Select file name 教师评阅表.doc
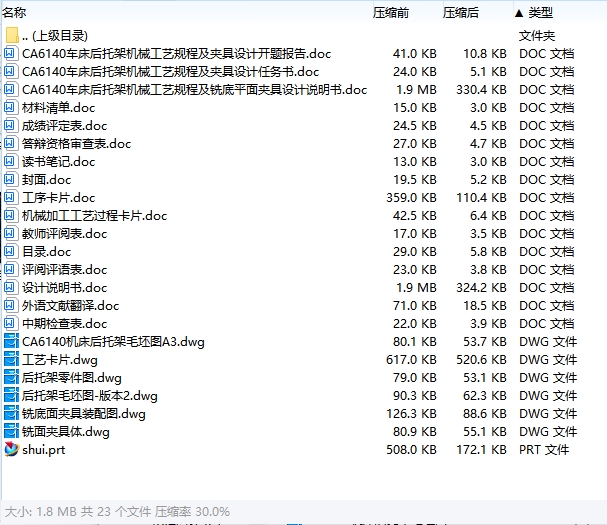This screenshot has height=525, width=607. tap(64, 234)
